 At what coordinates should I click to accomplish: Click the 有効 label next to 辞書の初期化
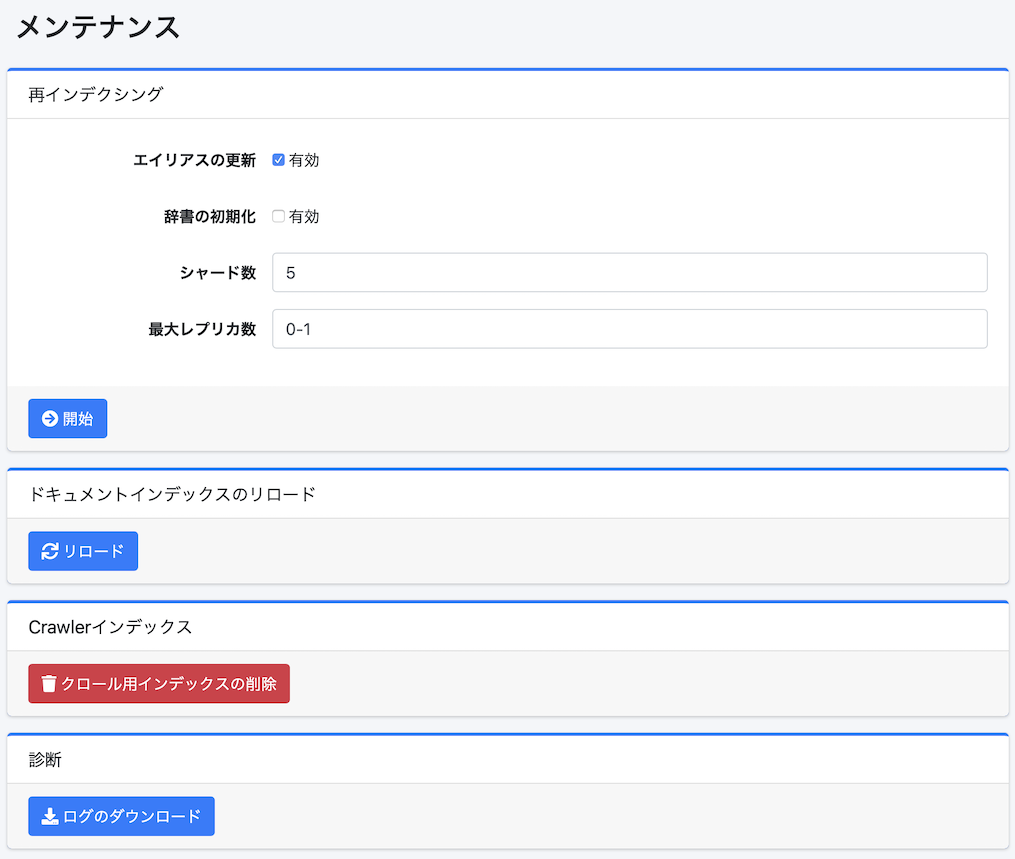(304, 217)
